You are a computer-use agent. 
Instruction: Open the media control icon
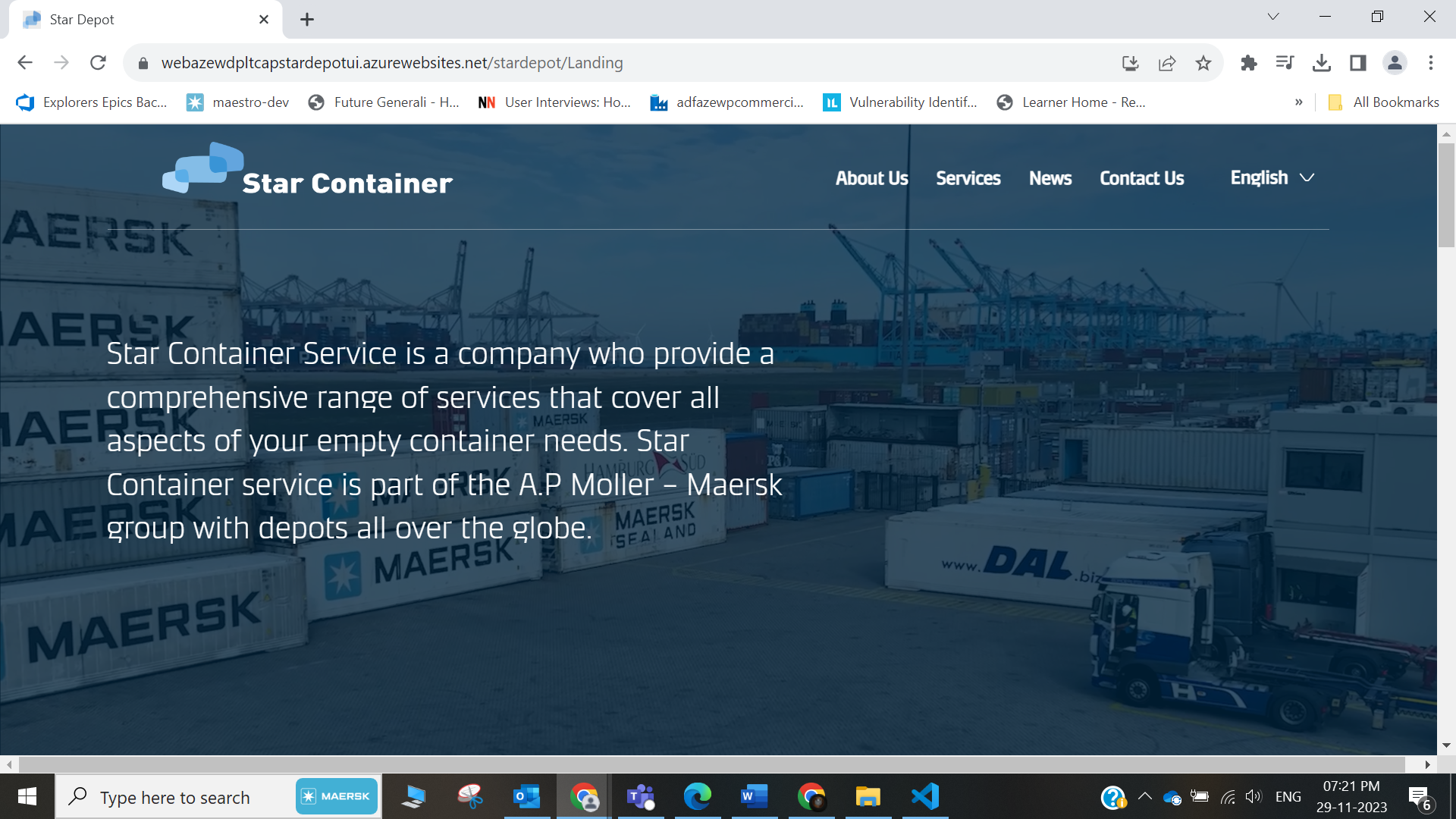1285,63
